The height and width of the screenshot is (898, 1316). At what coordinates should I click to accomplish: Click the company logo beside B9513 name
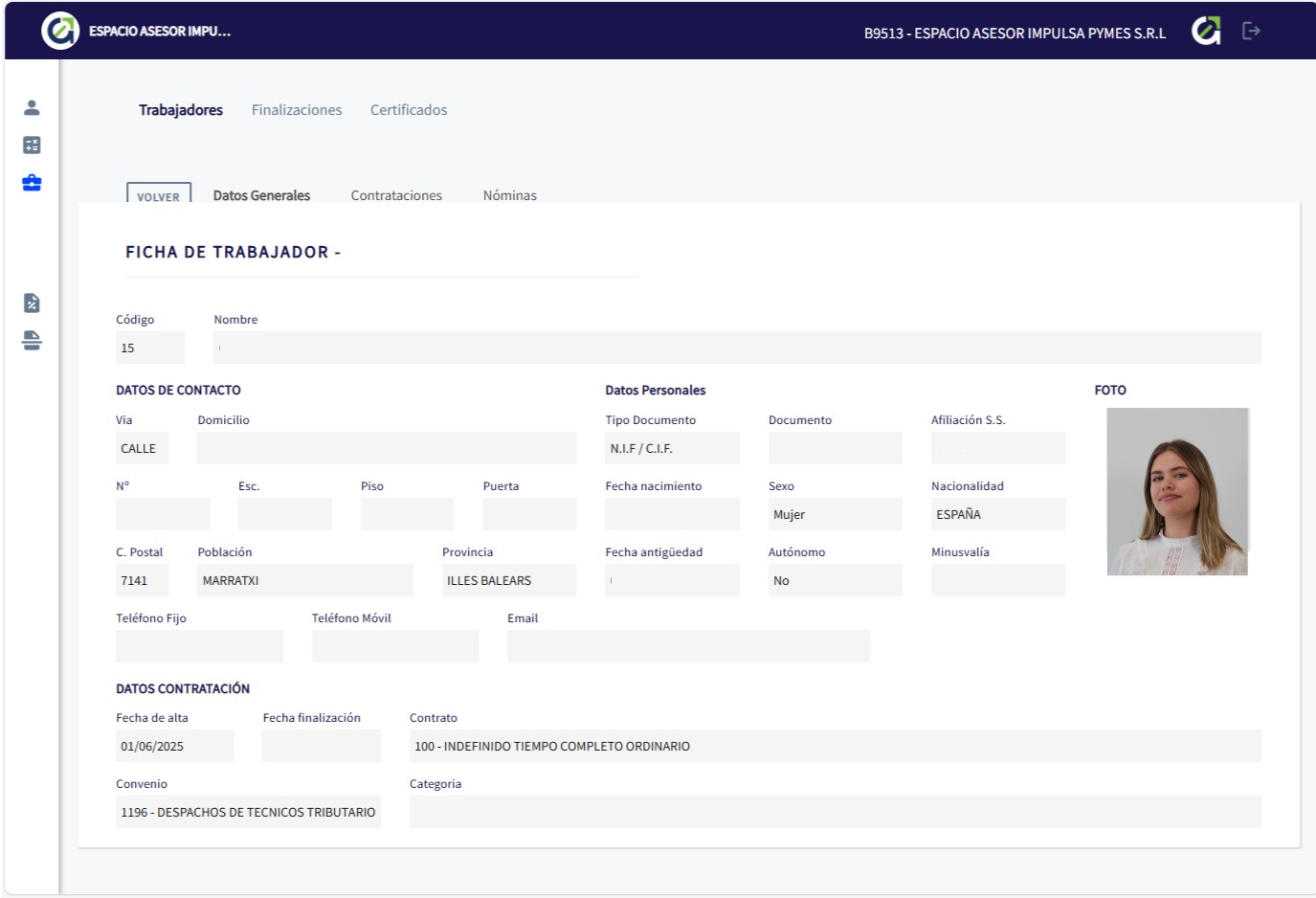pyautogui.click(x=1206, y=31)
